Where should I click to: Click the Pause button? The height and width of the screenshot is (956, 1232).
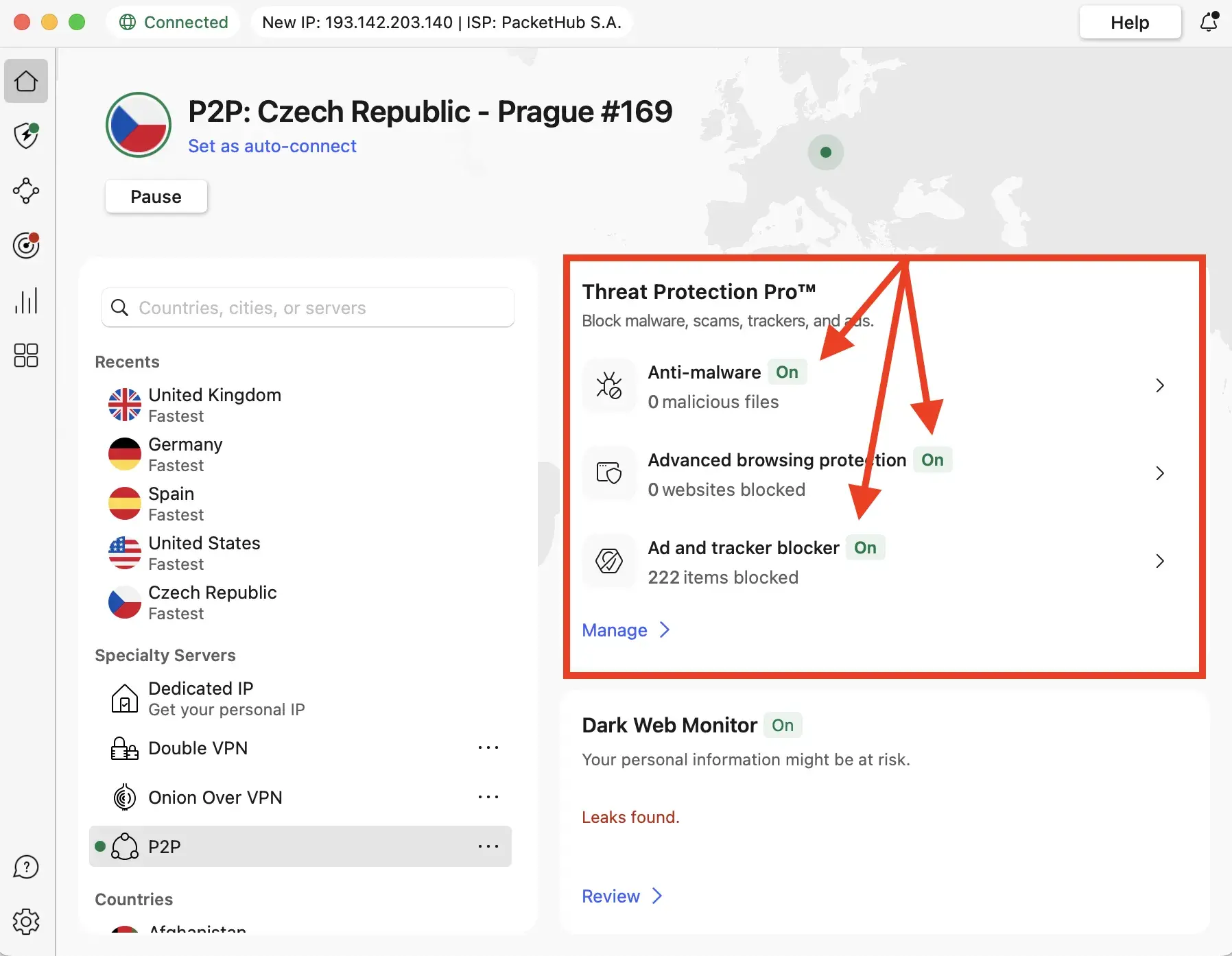tap(156, 196)
